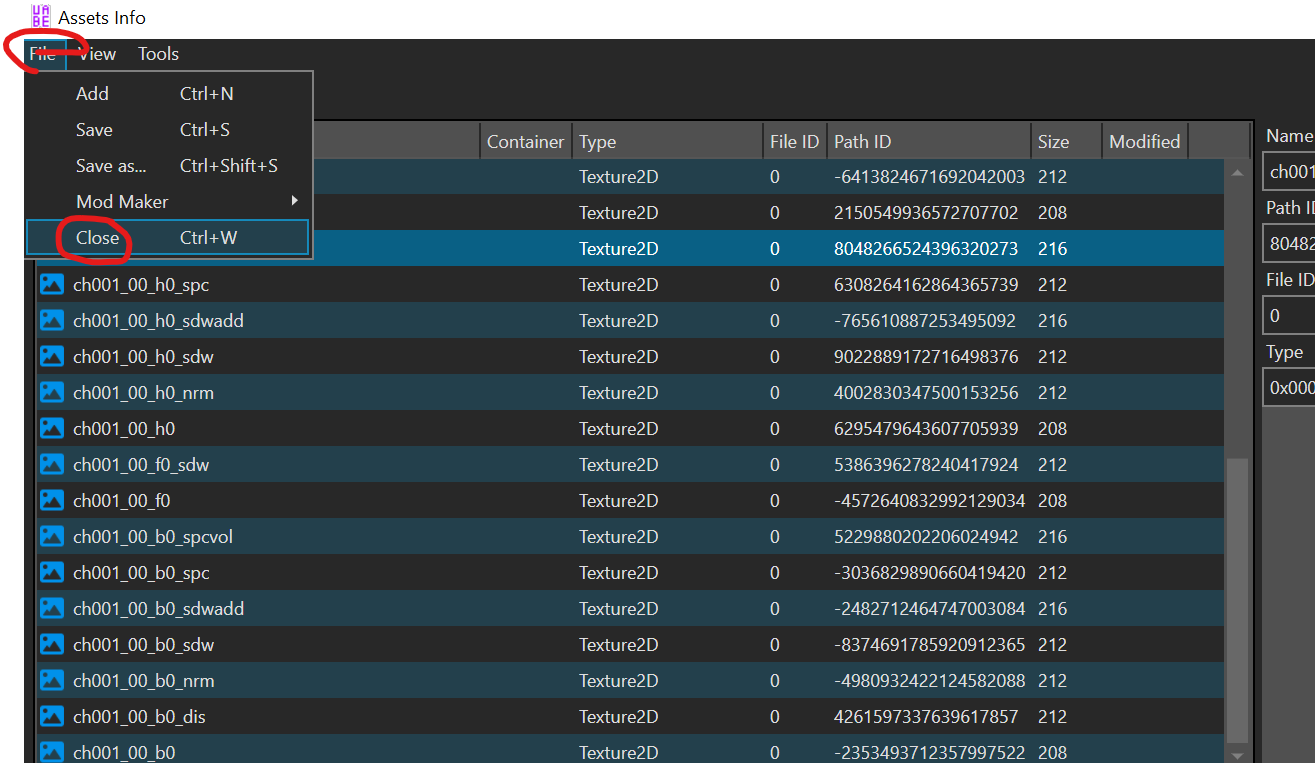Click the Type field showing 0x000
This screenshot has width=1315, height=763.
[x=1289, y=389]
